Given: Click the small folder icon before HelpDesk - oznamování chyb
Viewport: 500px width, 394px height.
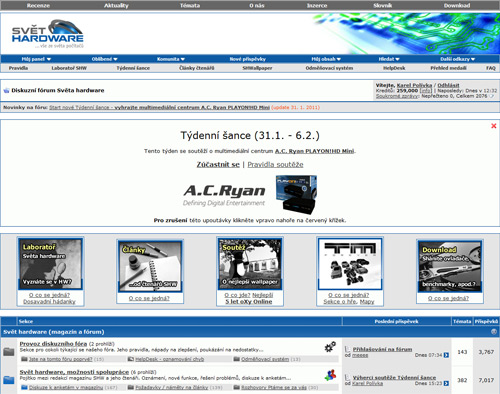Looking at the screenshot, I should pos(131,359).
